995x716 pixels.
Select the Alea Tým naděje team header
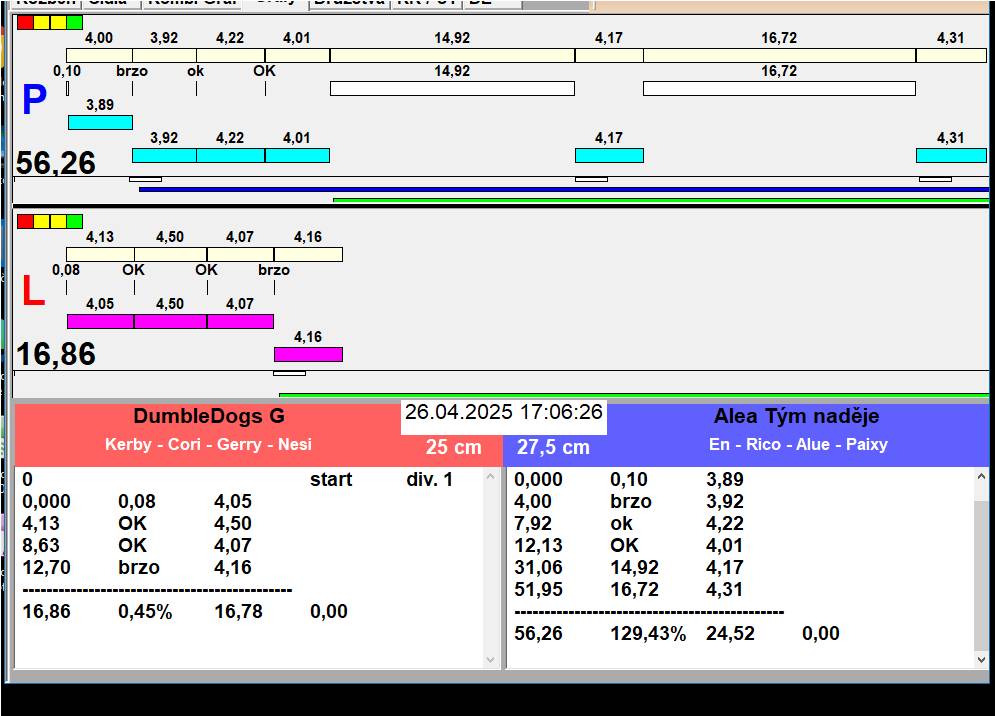[x=796, y=417]
